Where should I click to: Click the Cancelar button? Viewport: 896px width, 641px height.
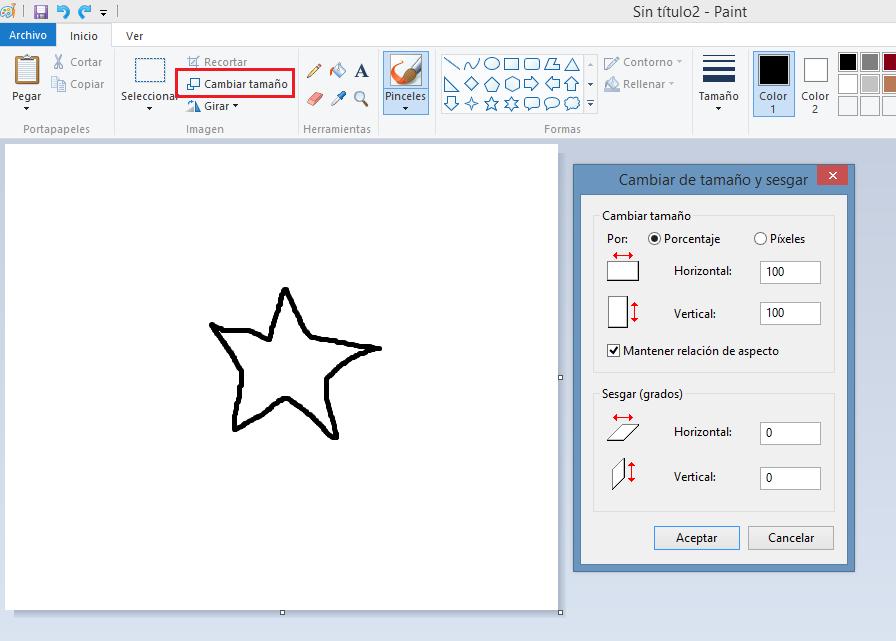point(791,538)
